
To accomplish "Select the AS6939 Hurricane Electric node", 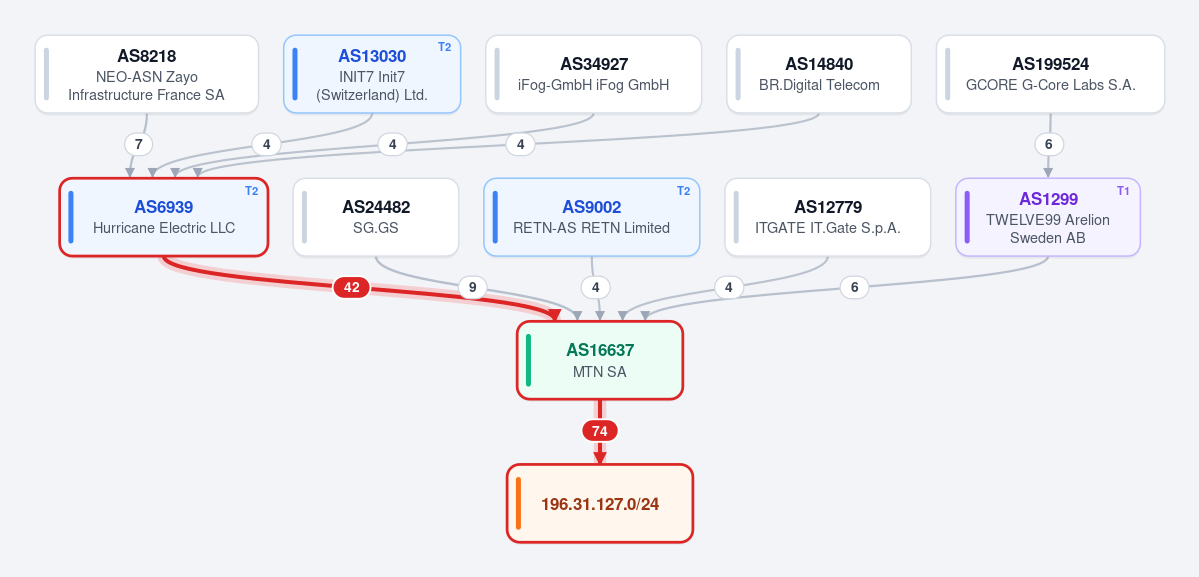I will click(x=164, y=217).
